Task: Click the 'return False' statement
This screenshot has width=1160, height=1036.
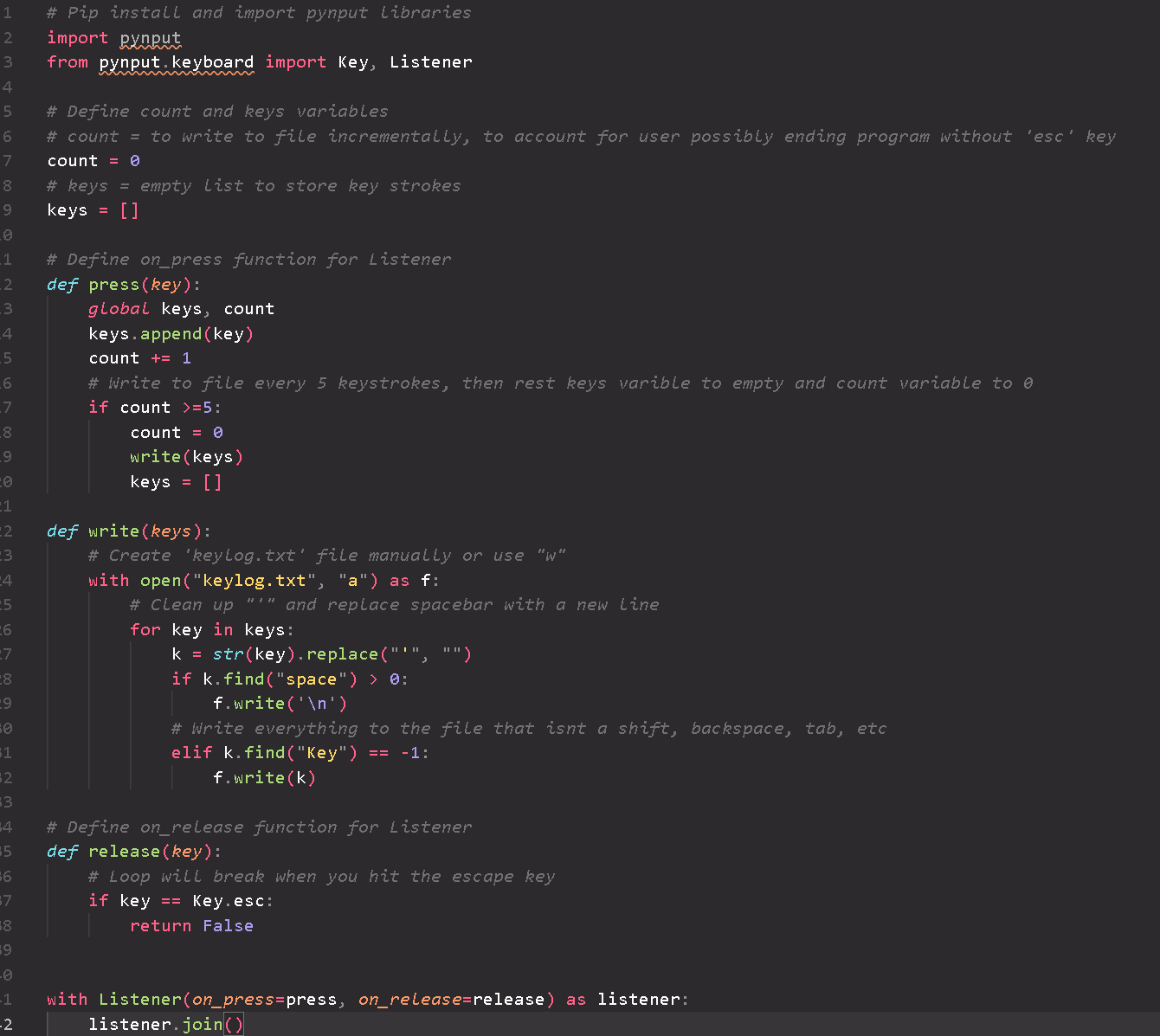Action: (191, 926)
